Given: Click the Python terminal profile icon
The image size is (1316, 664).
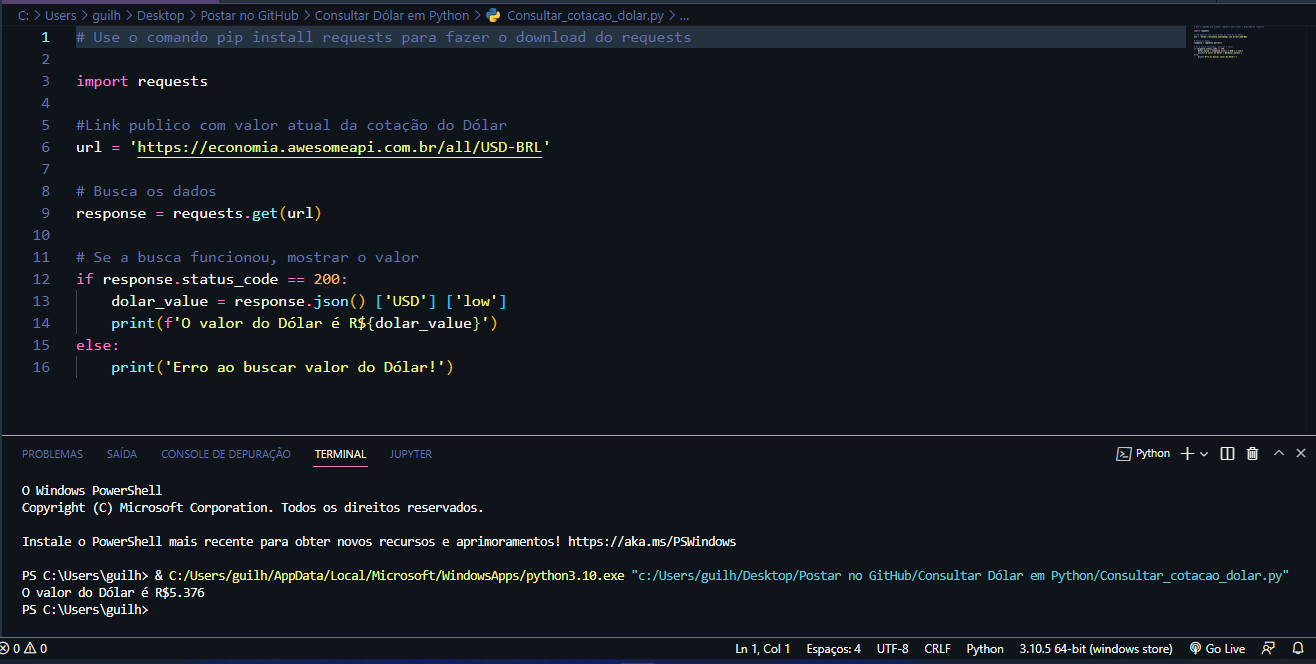Looking at the screenshot, I should 1124,454.
